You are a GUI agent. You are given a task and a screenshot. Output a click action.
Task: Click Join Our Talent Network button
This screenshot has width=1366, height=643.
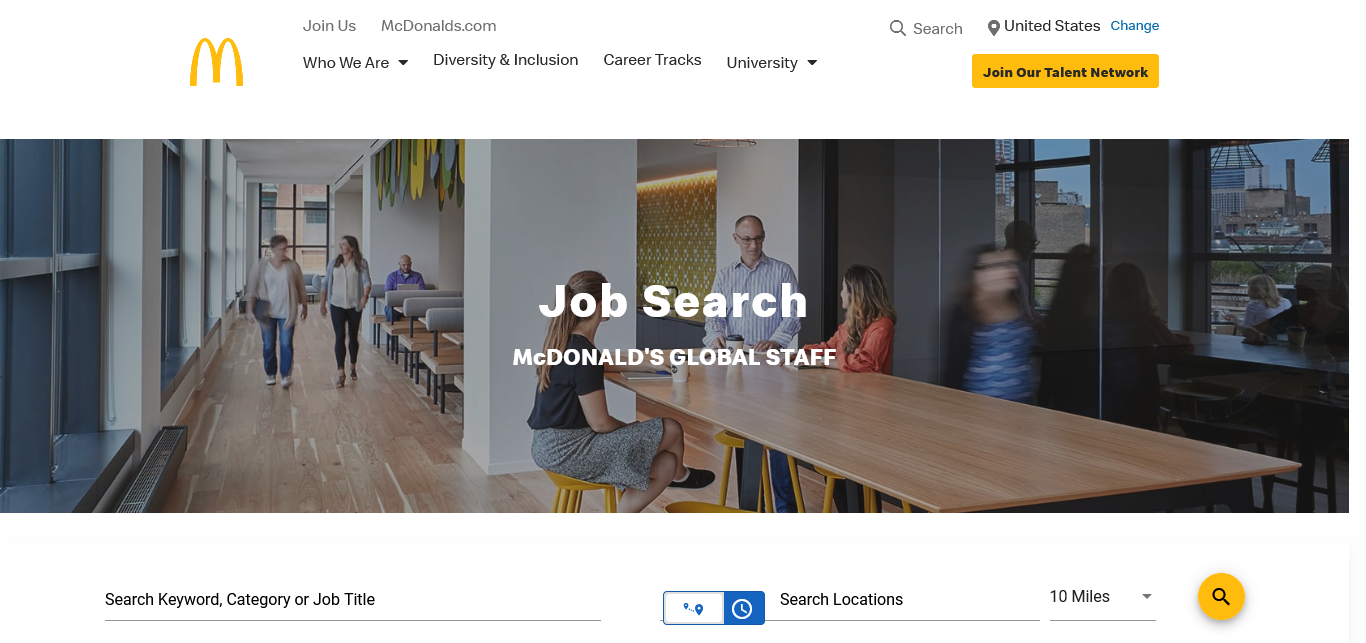(x=1065, y=71)
